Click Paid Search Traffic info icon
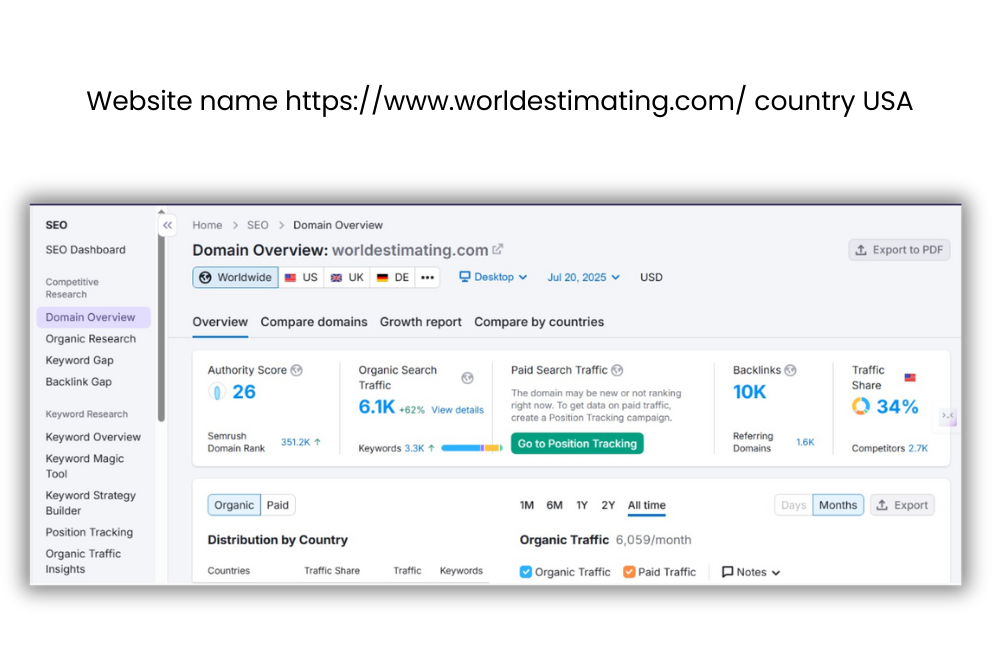Viewport: 1000px width, 667px height. point(617,370)
